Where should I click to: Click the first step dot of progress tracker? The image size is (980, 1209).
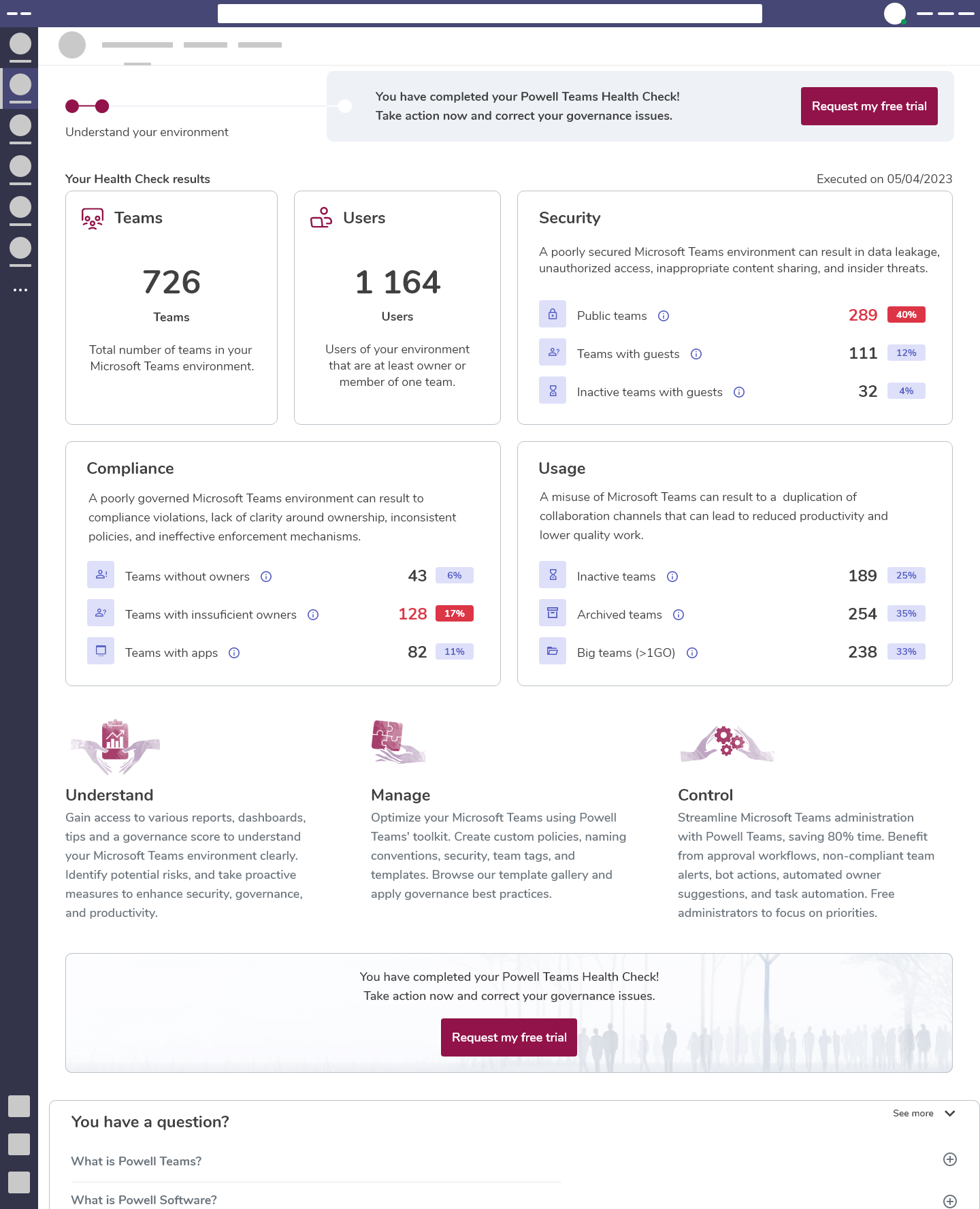tap(72, 106)
